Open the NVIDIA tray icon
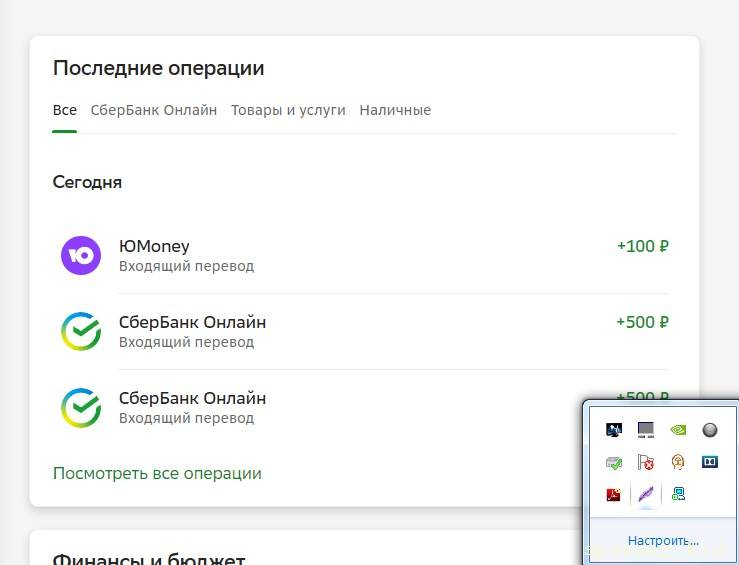Viewport: 739px width, 565px height. pos(678,430)
